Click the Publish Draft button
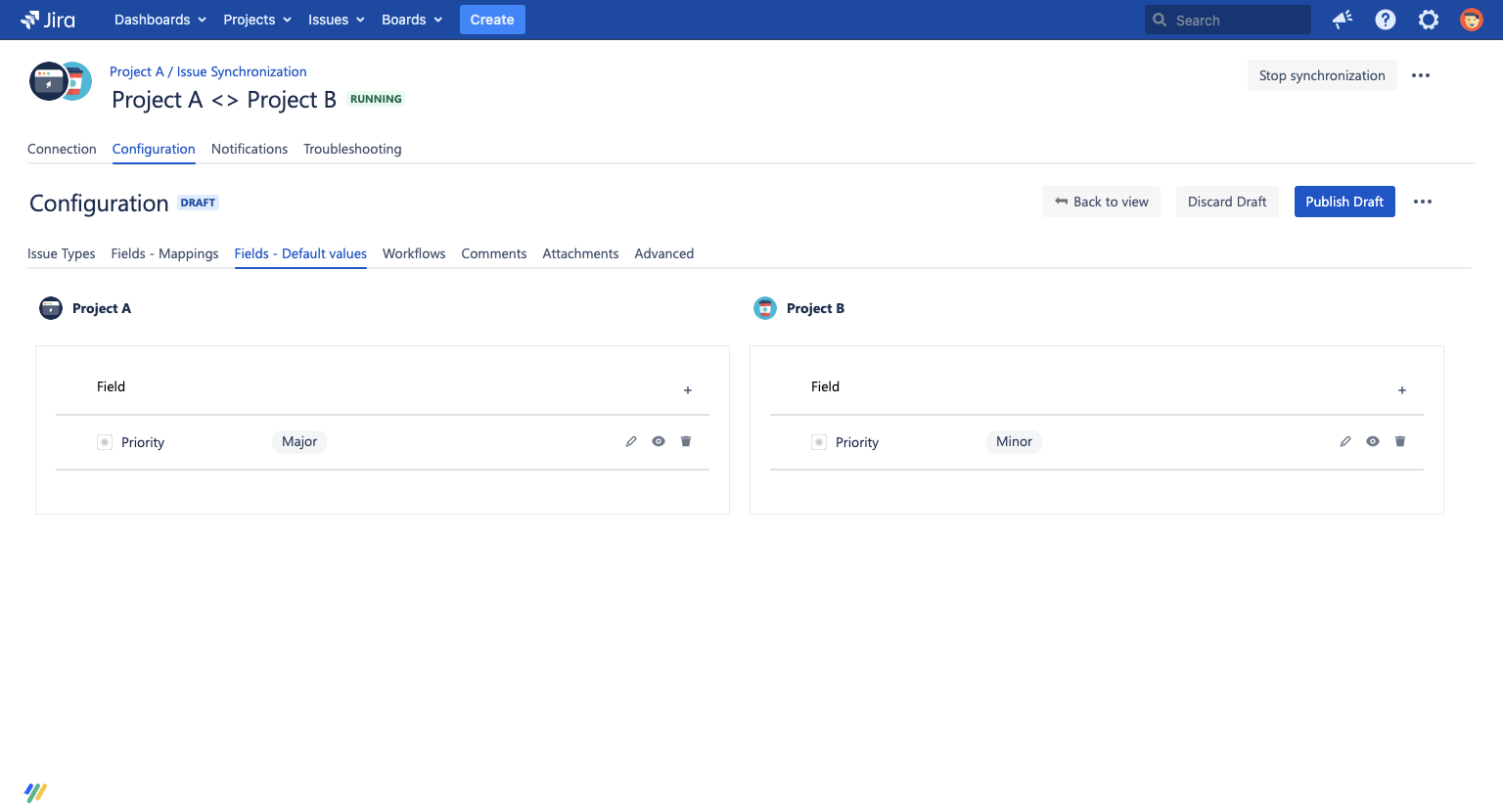The width and height of the screenshot is (1503, 812). pyautogui.click(x=1344, y=202)
